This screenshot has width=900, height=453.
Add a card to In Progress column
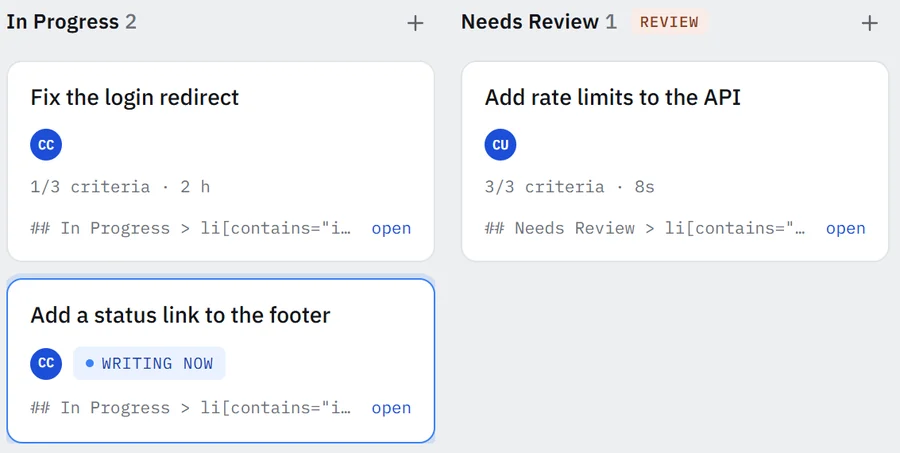415,23
